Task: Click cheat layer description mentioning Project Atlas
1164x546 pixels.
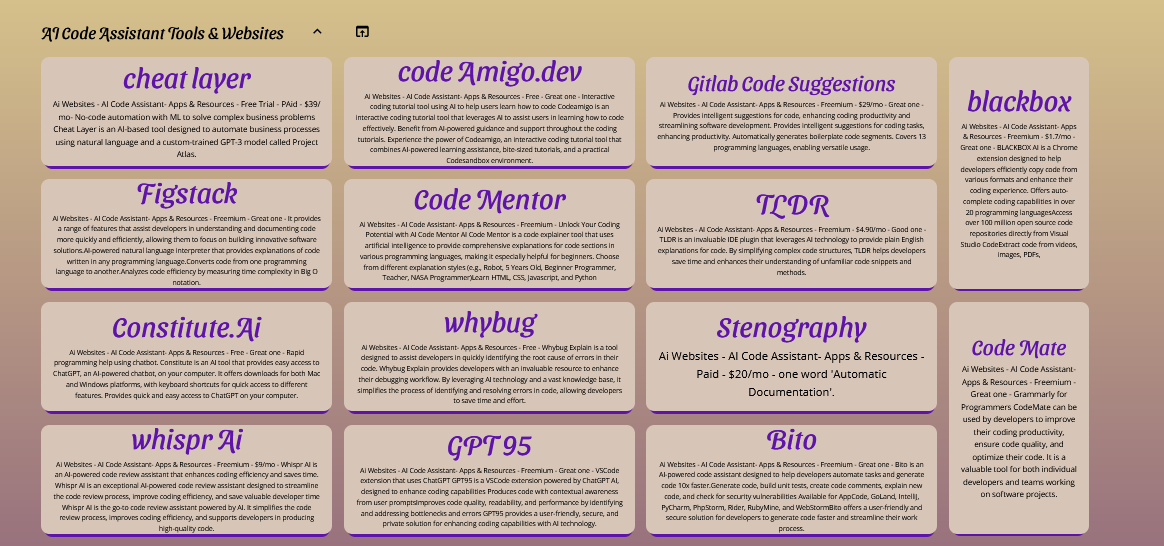Action: pyautogui.click(x=186, y=129)
